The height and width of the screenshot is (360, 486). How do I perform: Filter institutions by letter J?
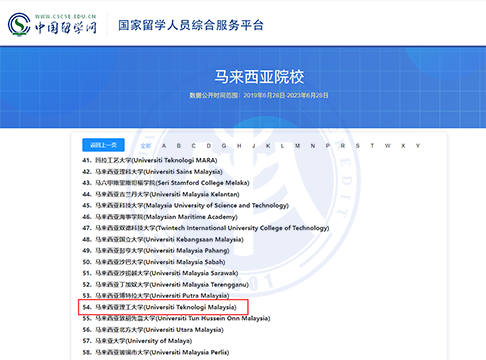point(254,146)
